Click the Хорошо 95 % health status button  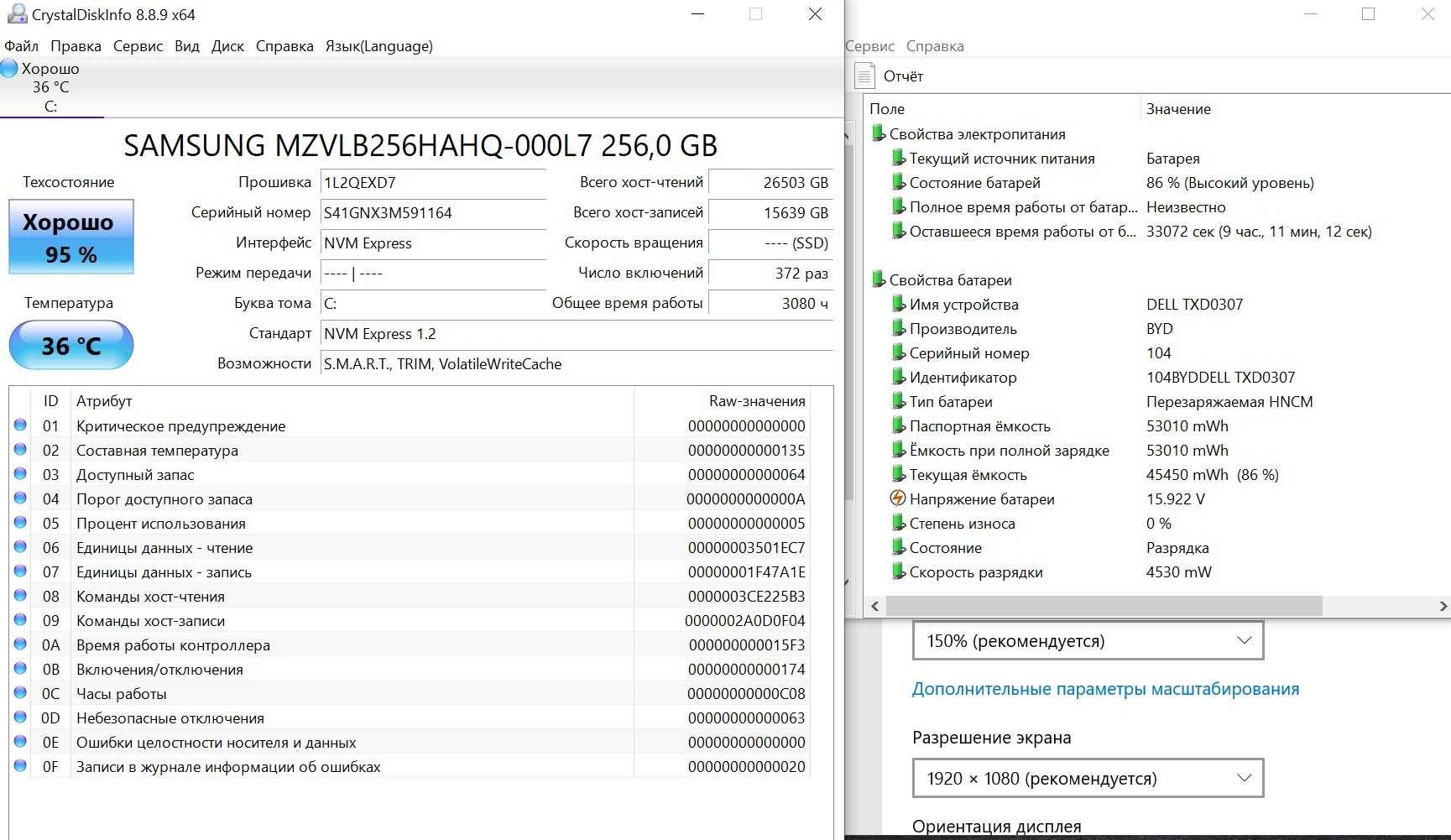pyautogui.click(x=71, y=237)
